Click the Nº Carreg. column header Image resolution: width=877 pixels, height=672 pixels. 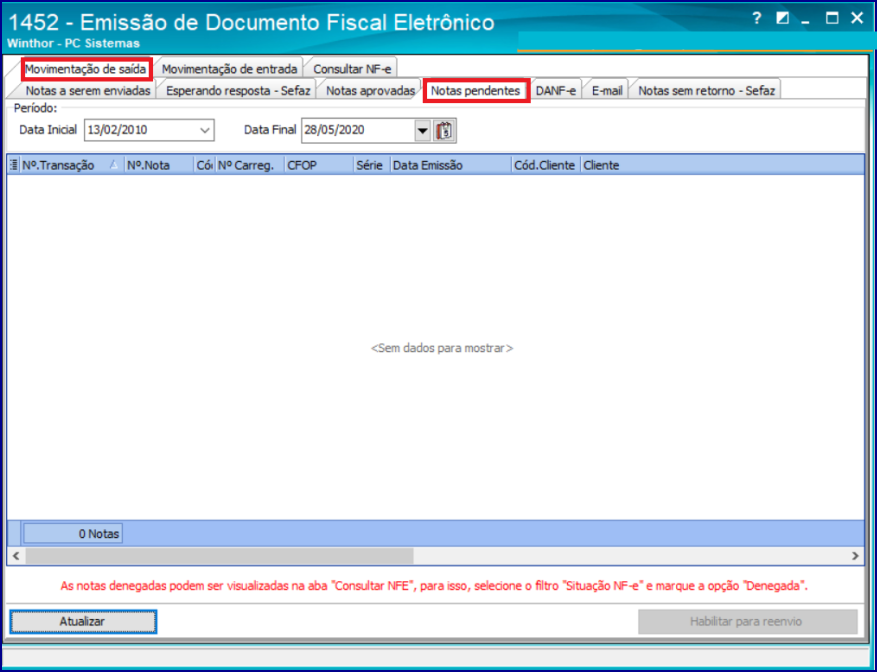pyautogui.click(x=249, y=165)
